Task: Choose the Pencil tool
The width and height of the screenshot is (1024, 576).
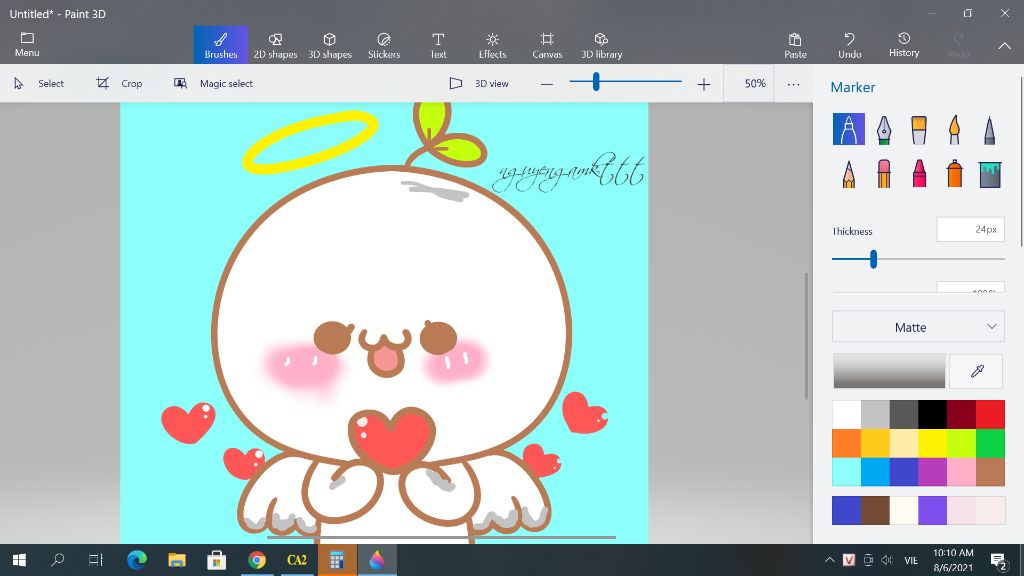Action: (848, 174)
